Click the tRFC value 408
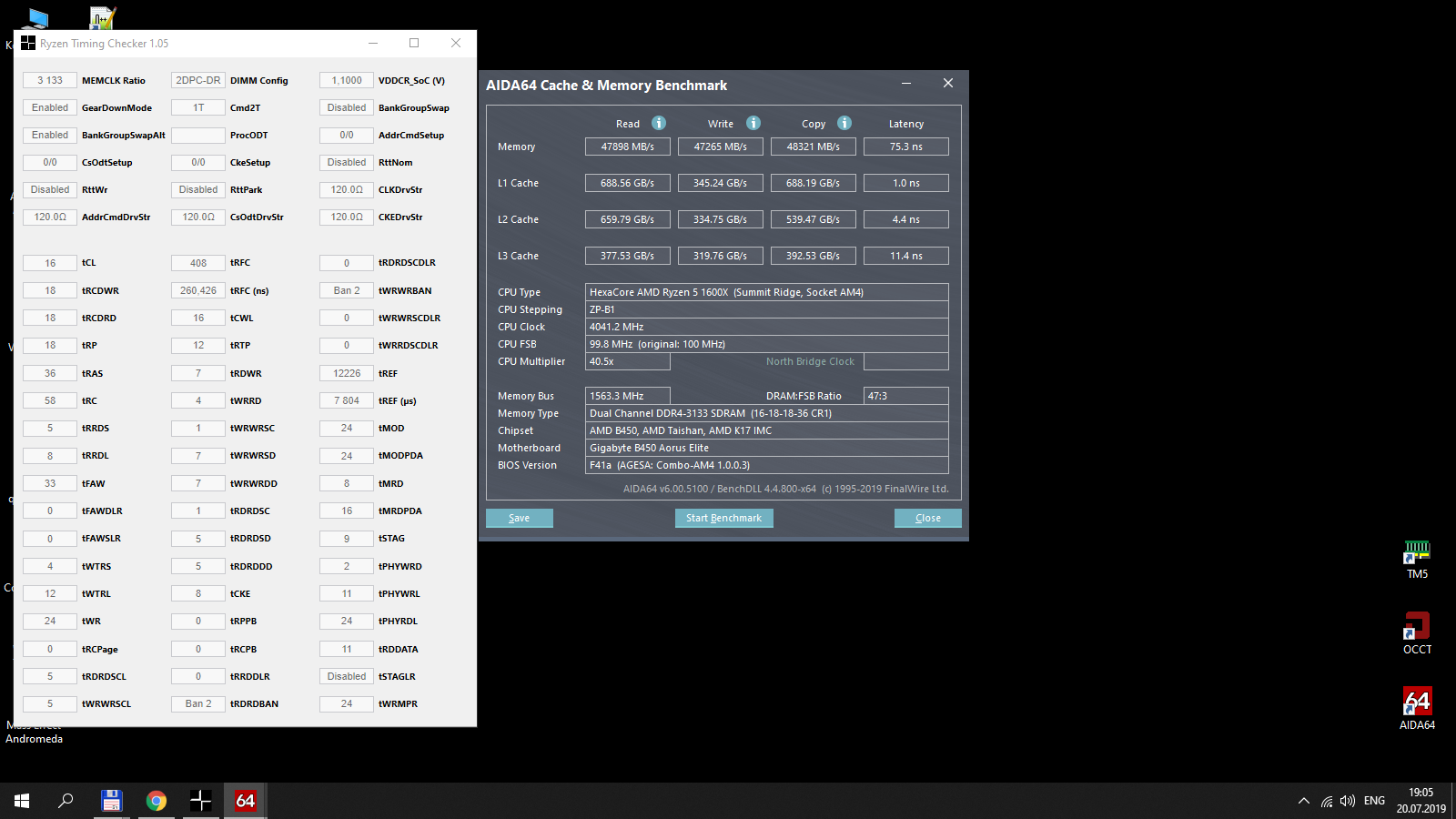1456x819 pixels. [198, 263]
